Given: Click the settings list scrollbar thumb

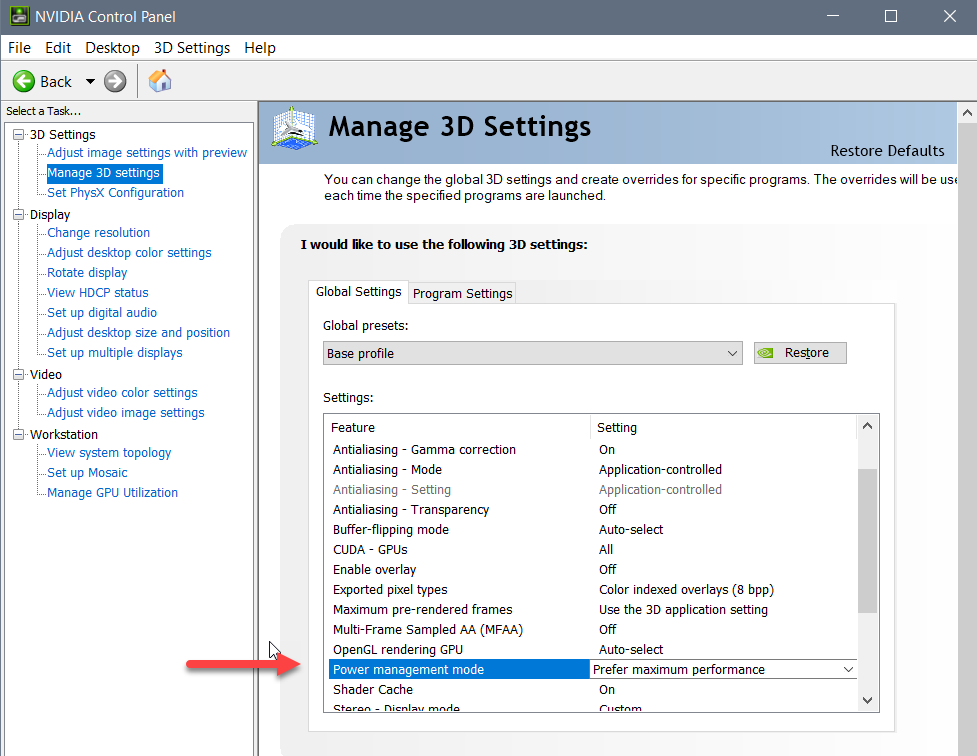Looking at the screenshot, I should pos(867,540).
